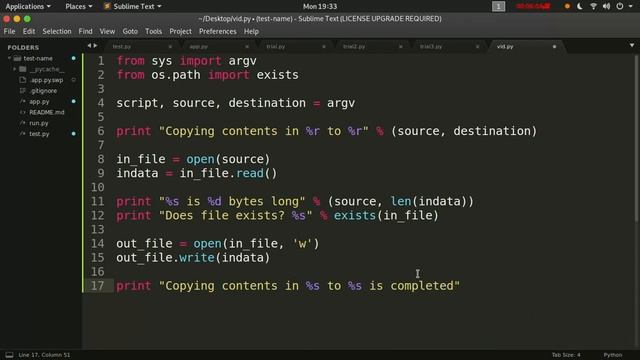This screenshot has width=640, height=360.
Task: Open the tab list dropdown arrow
Action: [x=632, y=45]
